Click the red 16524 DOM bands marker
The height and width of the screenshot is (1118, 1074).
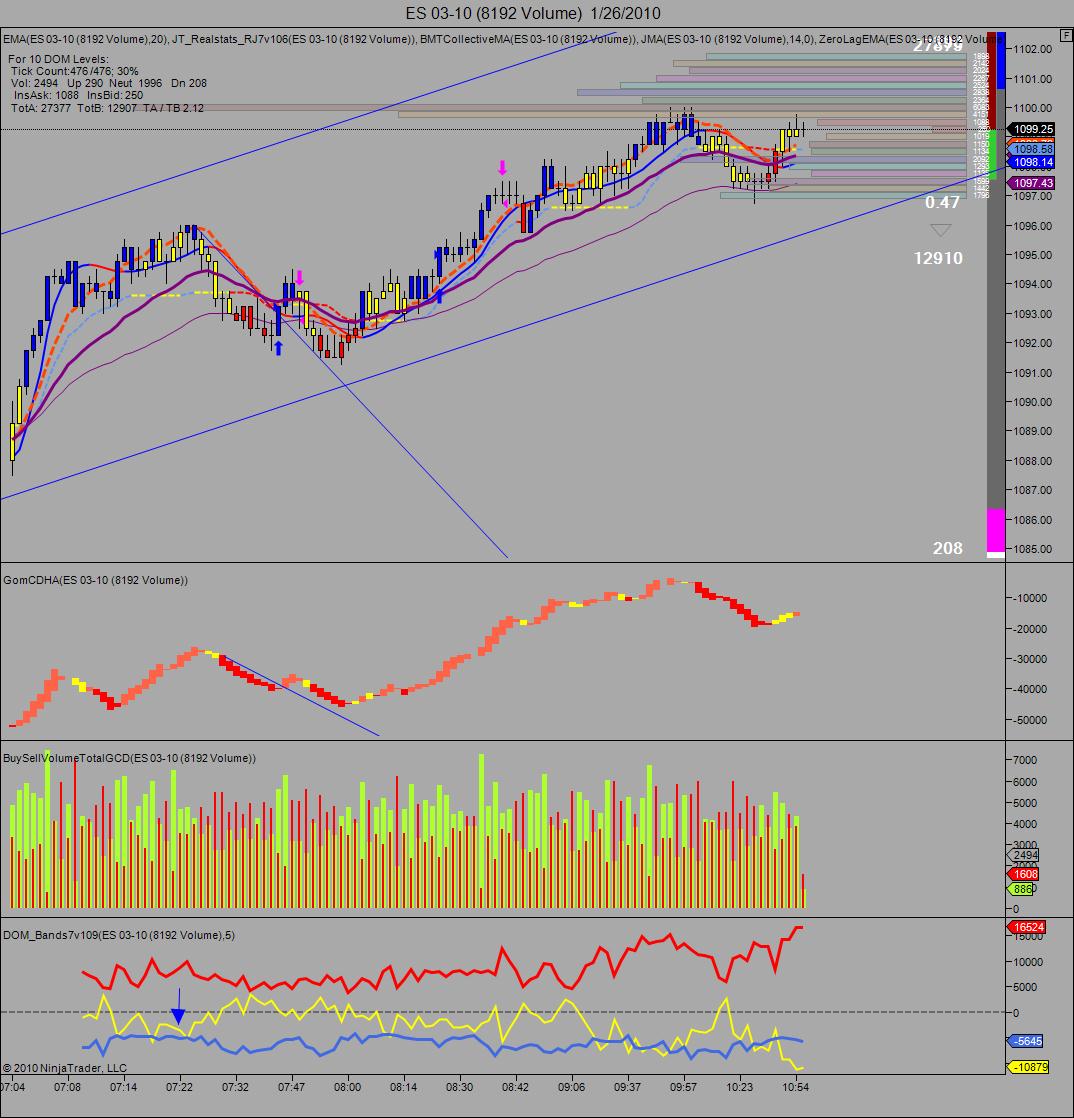tap(1026, 927)
